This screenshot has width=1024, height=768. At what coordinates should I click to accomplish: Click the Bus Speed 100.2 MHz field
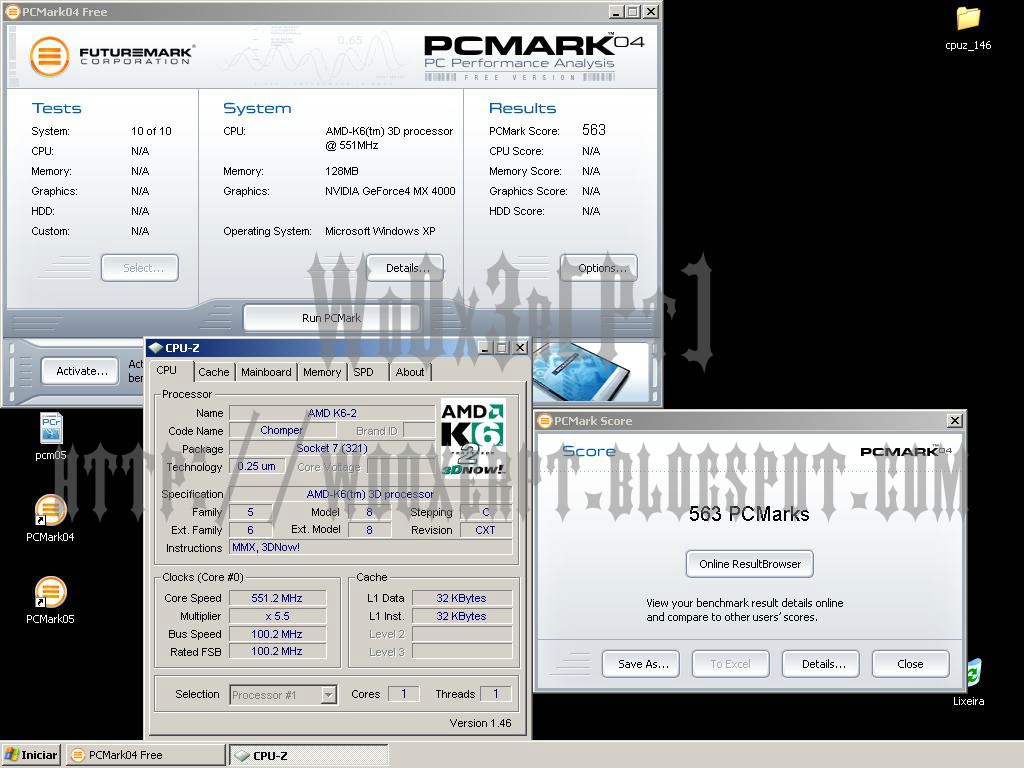pos(277,634)
